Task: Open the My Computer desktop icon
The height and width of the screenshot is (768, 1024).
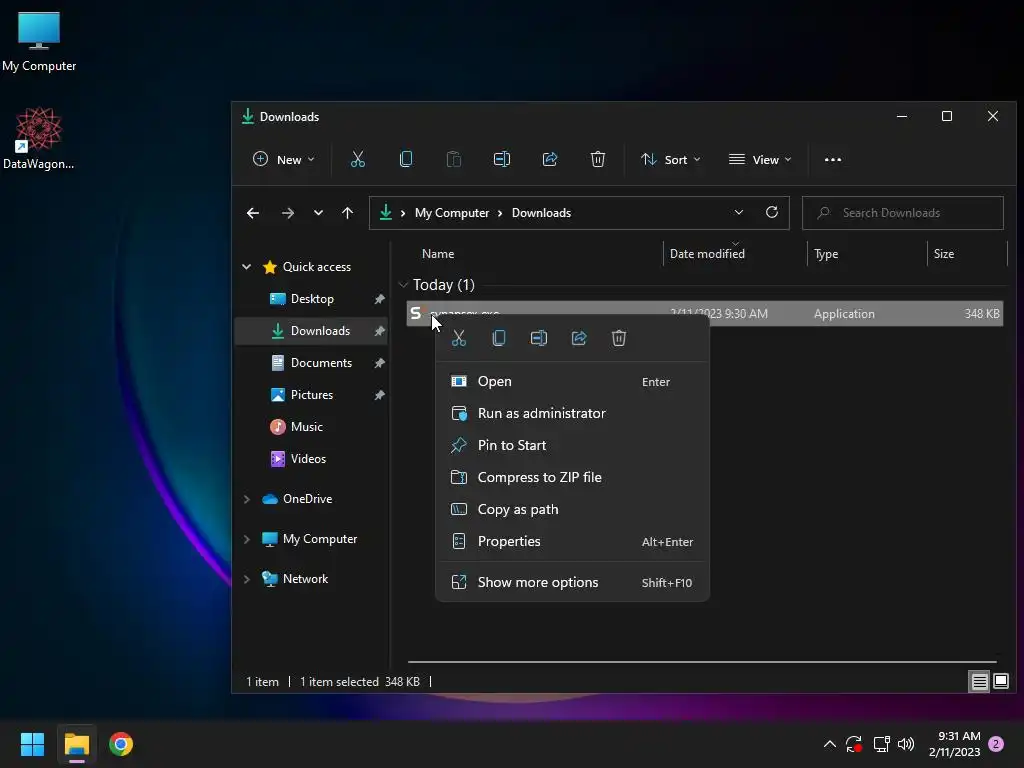Action: pyautogui.click(x=39, y=42)
